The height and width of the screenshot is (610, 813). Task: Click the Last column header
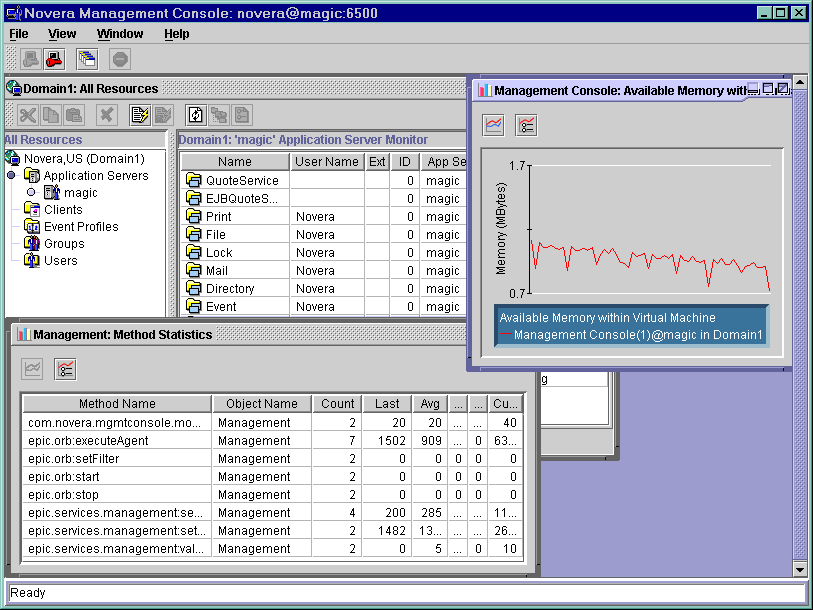(x=387, y=404)
